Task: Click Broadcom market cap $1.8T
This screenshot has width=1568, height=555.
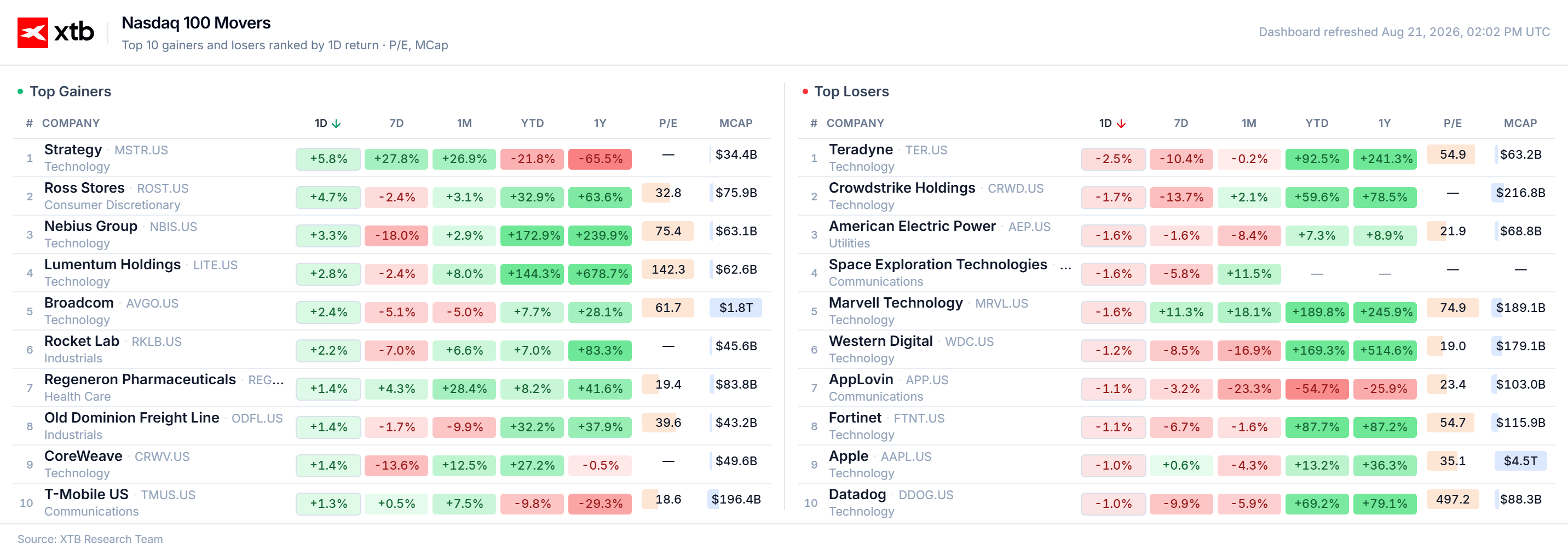Action: click(x=736, y=308)
